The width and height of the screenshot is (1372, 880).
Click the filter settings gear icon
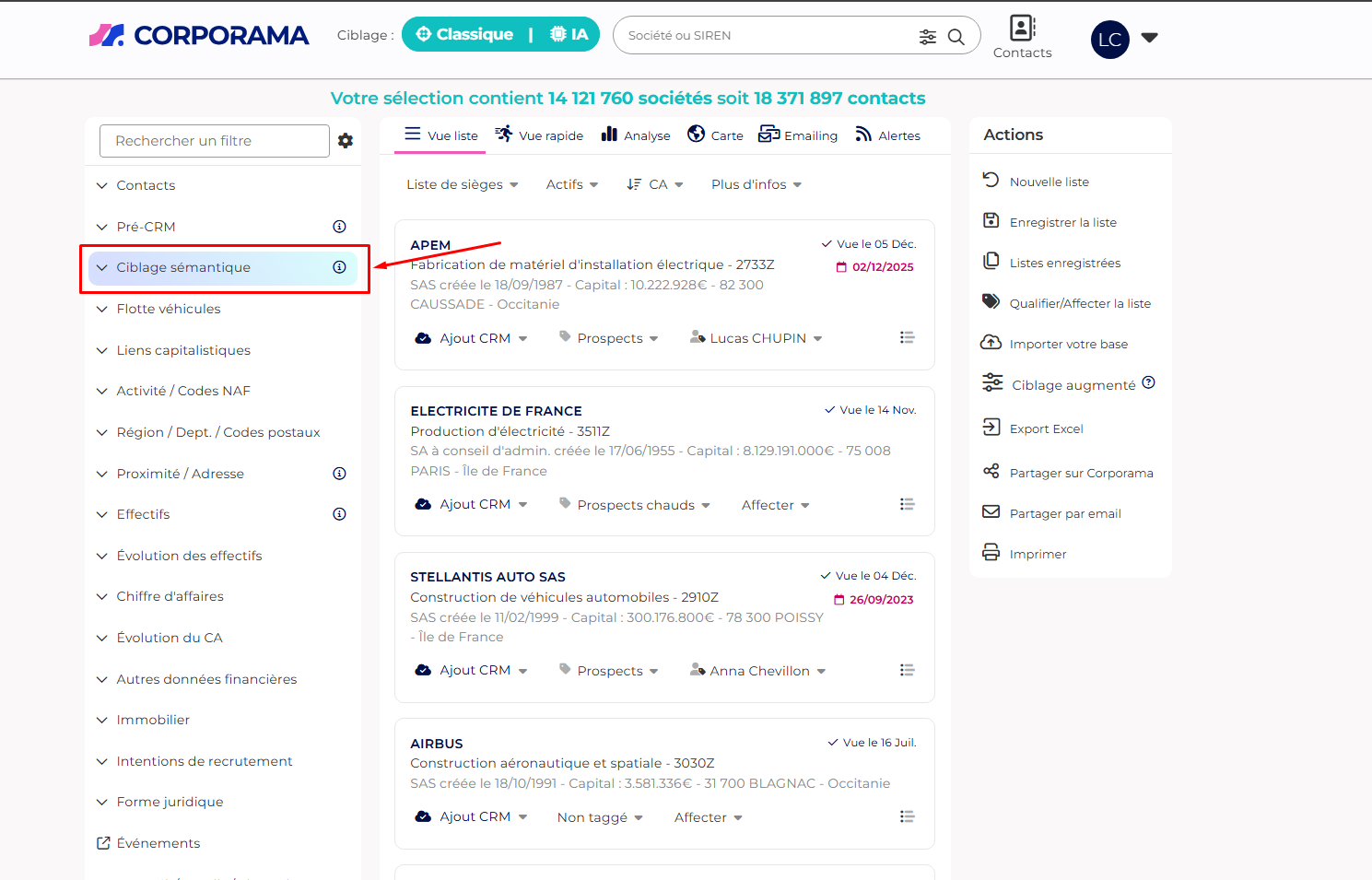tap(346, 141)
